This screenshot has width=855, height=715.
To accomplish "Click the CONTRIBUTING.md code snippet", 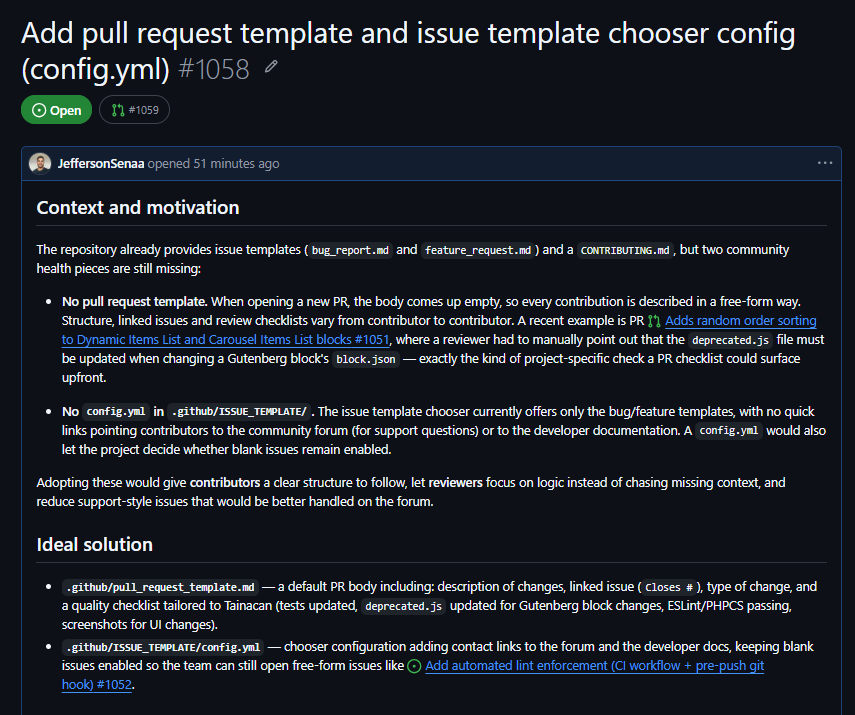I will pyautogui.click(x=625, y=250).
